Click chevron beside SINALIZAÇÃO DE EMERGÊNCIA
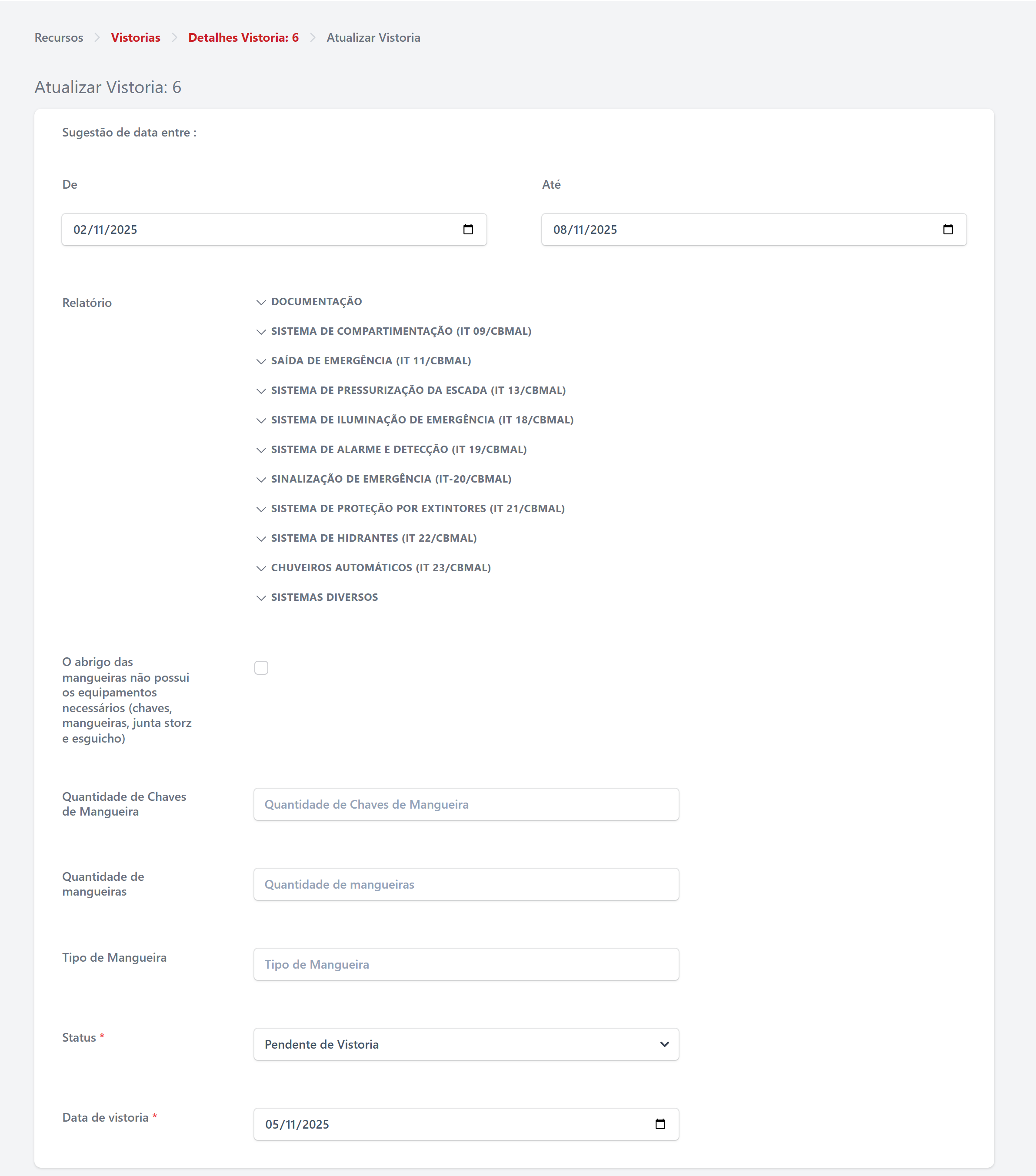The image size is (1036, 1176). click(261, 479)
